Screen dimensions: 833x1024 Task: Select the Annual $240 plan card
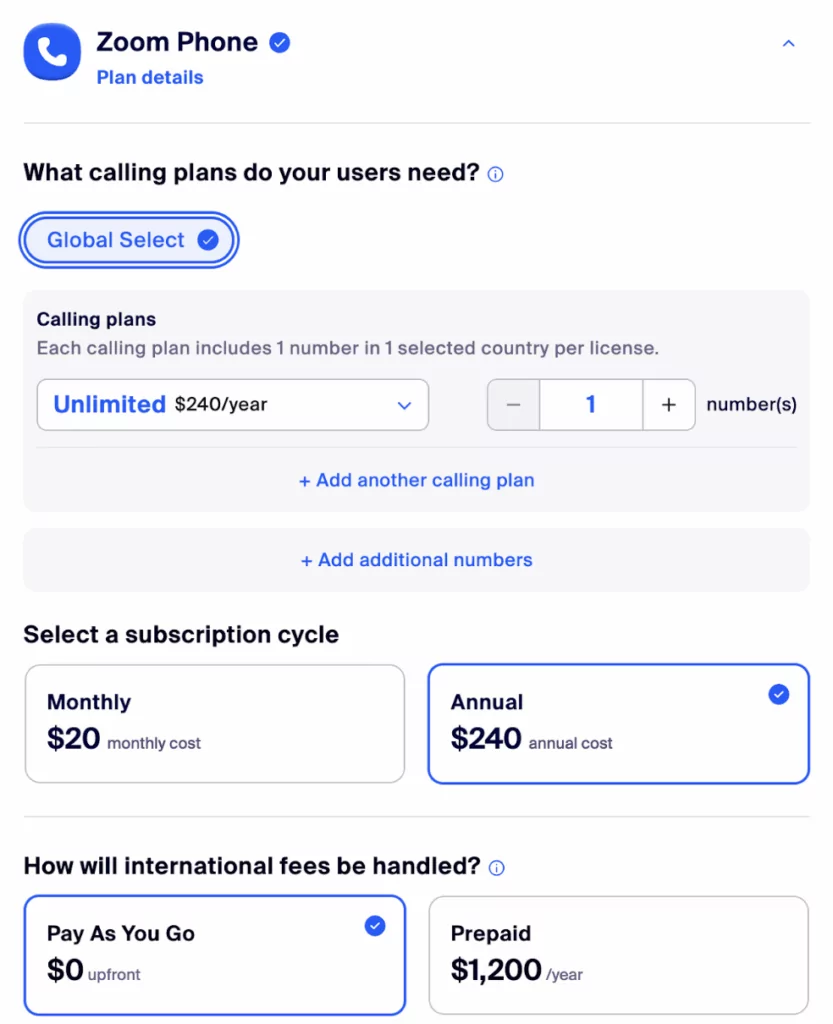coord(618,722)
